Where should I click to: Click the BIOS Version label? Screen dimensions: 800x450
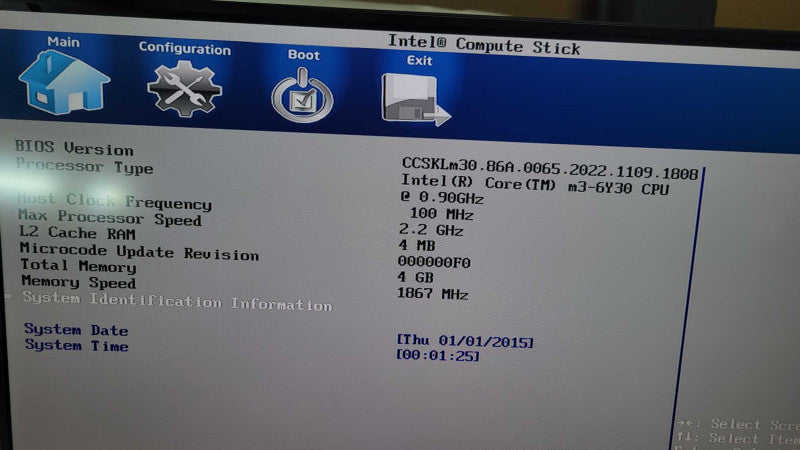74,148
